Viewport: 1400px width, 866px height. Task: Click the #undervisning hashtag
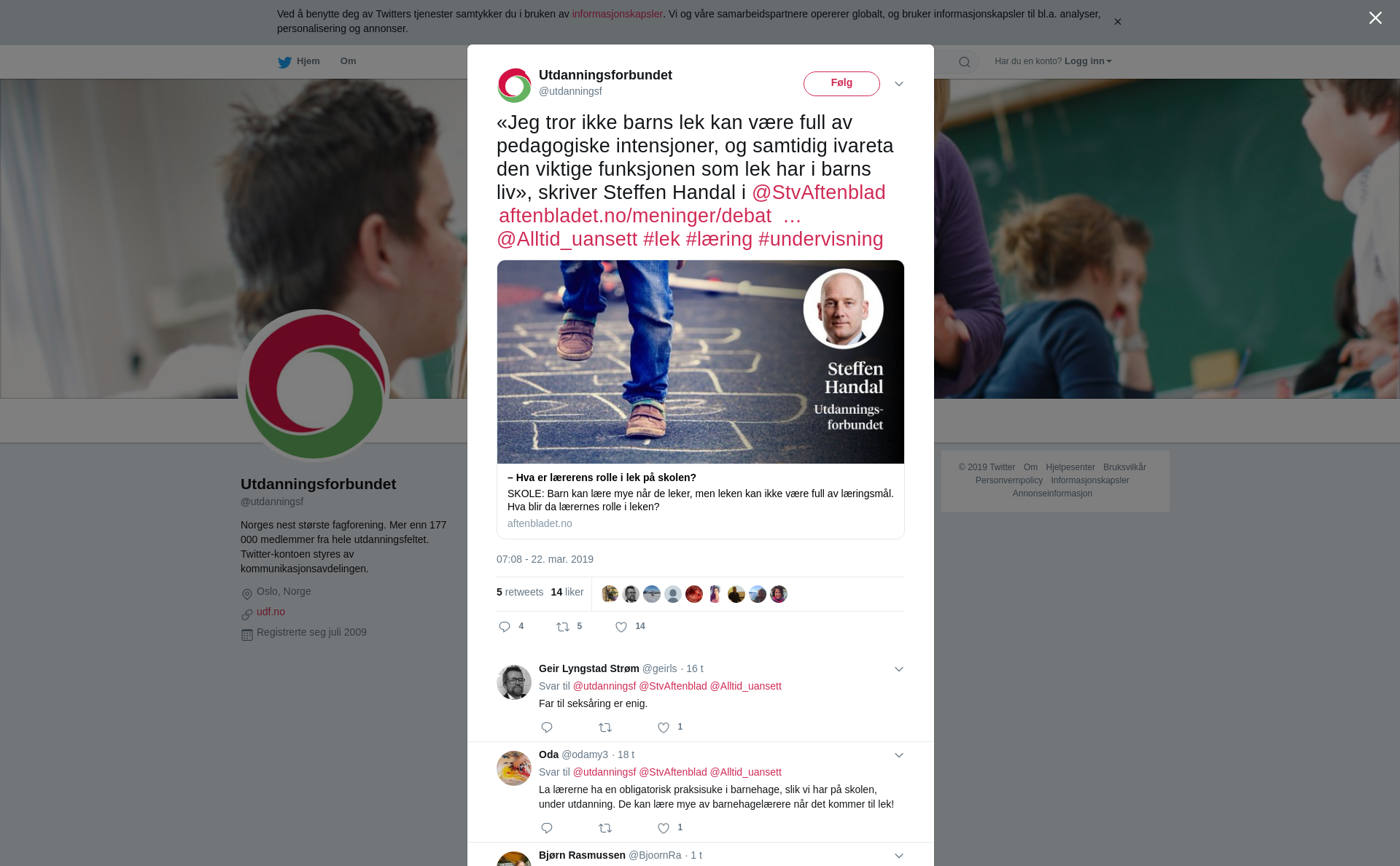click(x=820, y=239)
